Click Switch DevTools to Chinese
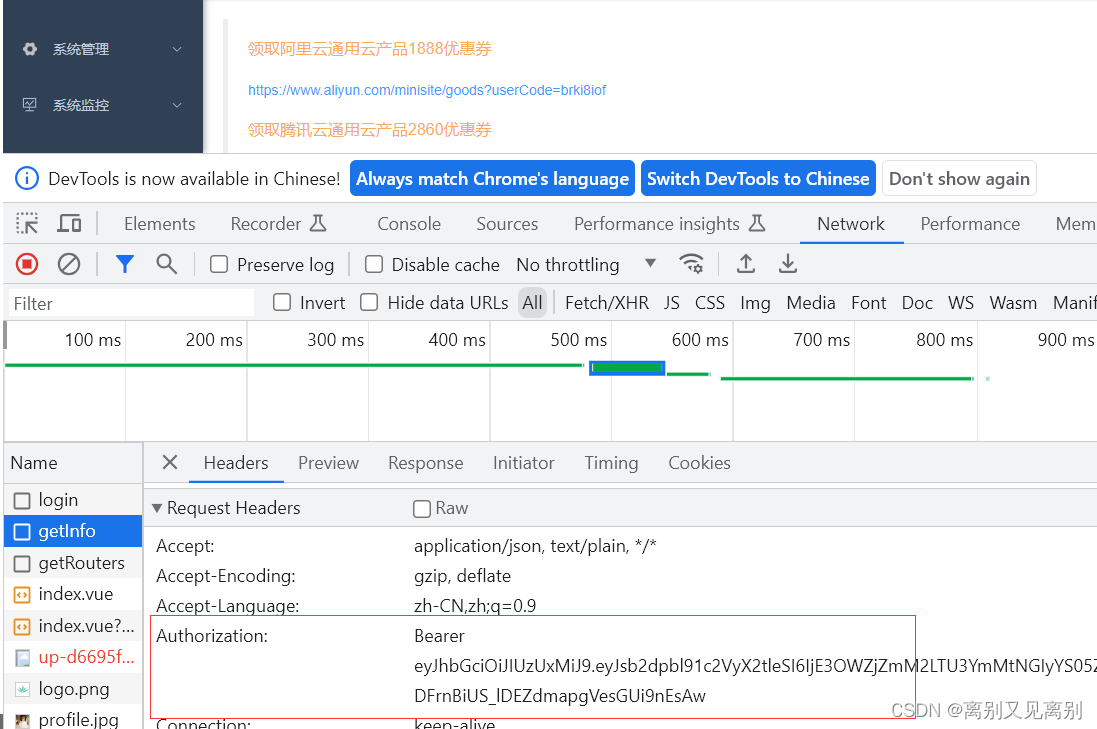The width and height of the screenshot is (1097, 729). 758,178
